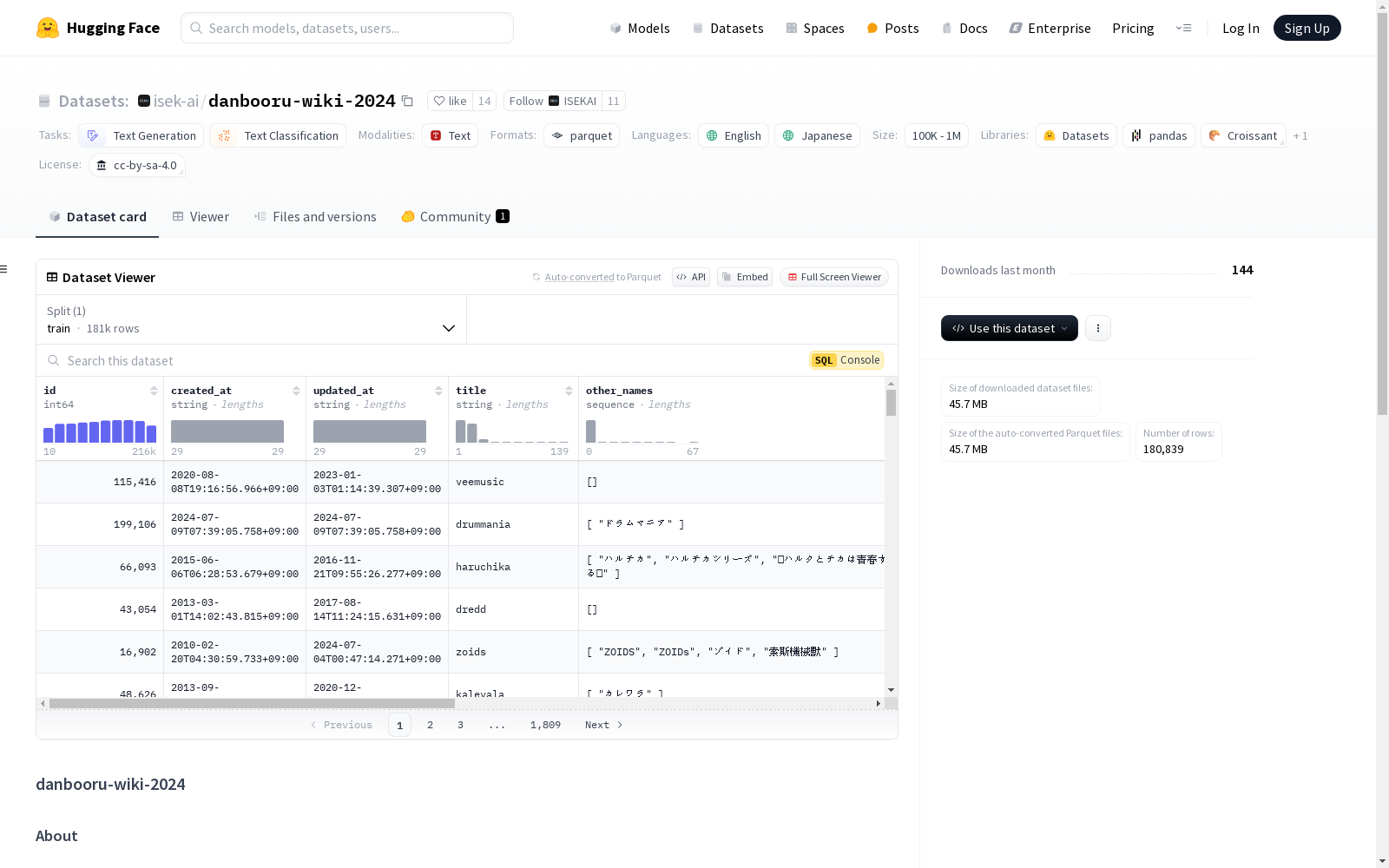The height and width of the screenshot is (868, 1389).
Task: Filter by the English language tag
Action: coord(734,135)
